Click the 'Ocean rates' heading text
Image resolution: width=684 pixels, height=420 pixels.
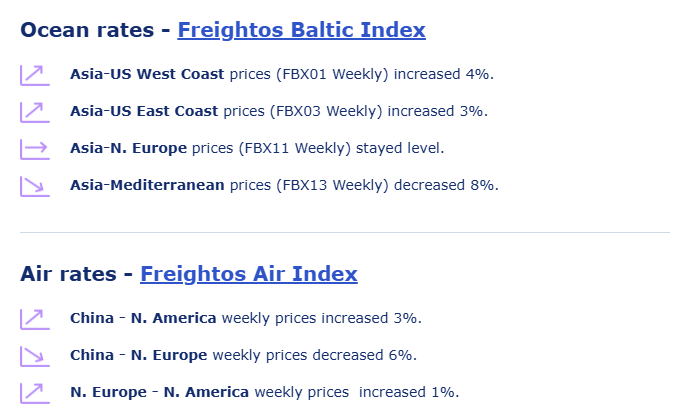coord(87,31)
